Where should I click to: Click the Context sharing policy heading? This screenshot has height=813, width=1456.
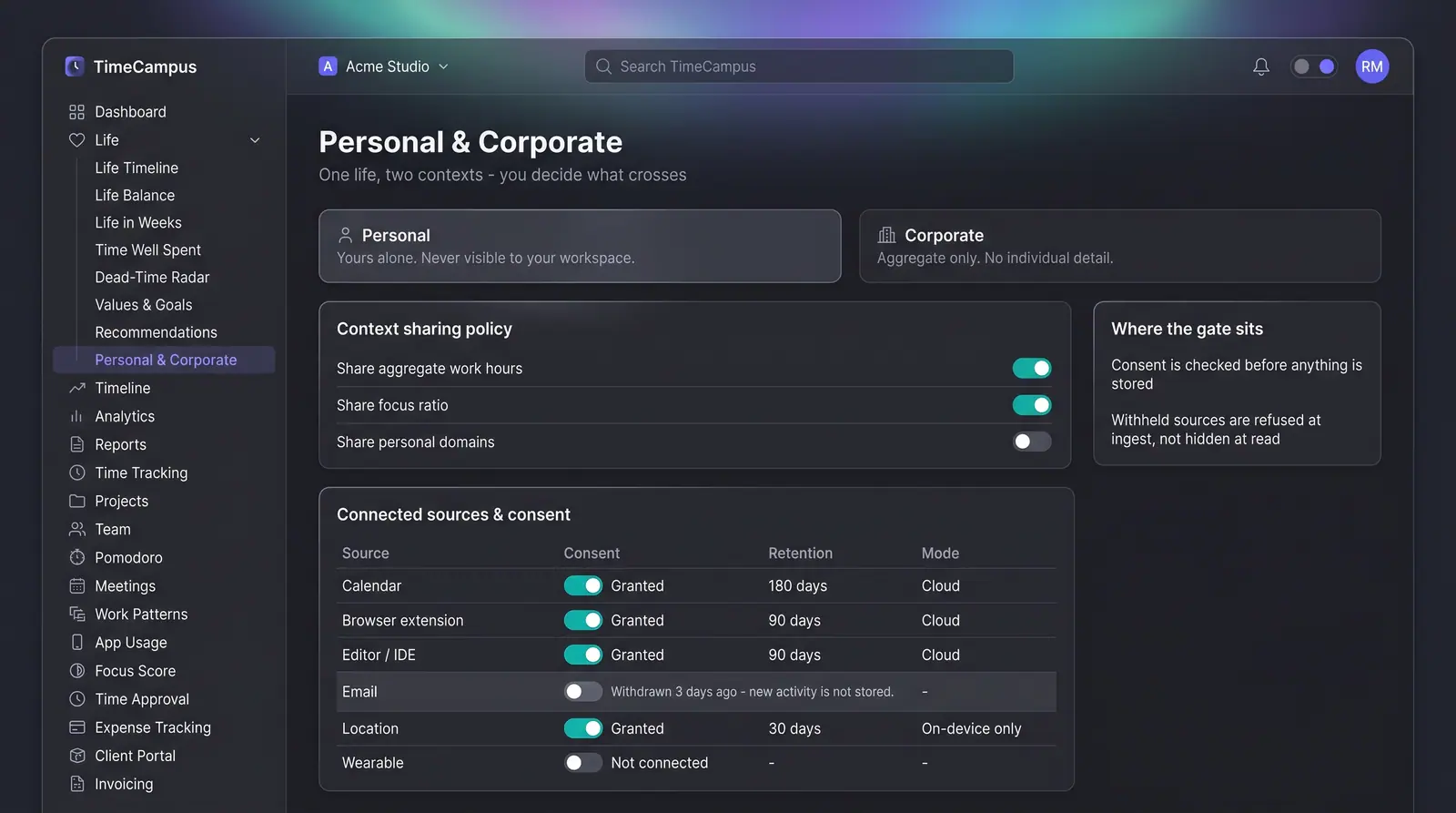424,329
